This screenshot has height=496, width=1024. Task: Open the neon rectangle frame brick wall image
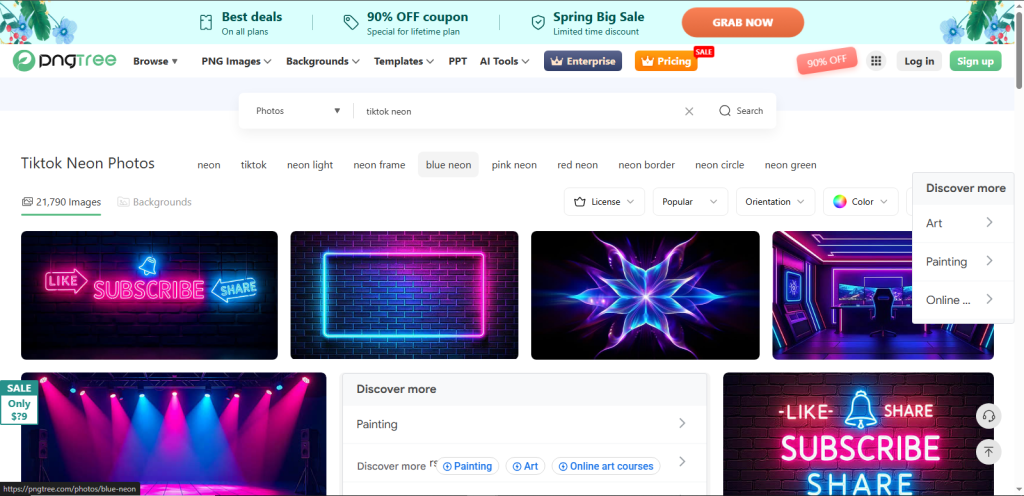[x=404, y=295]
